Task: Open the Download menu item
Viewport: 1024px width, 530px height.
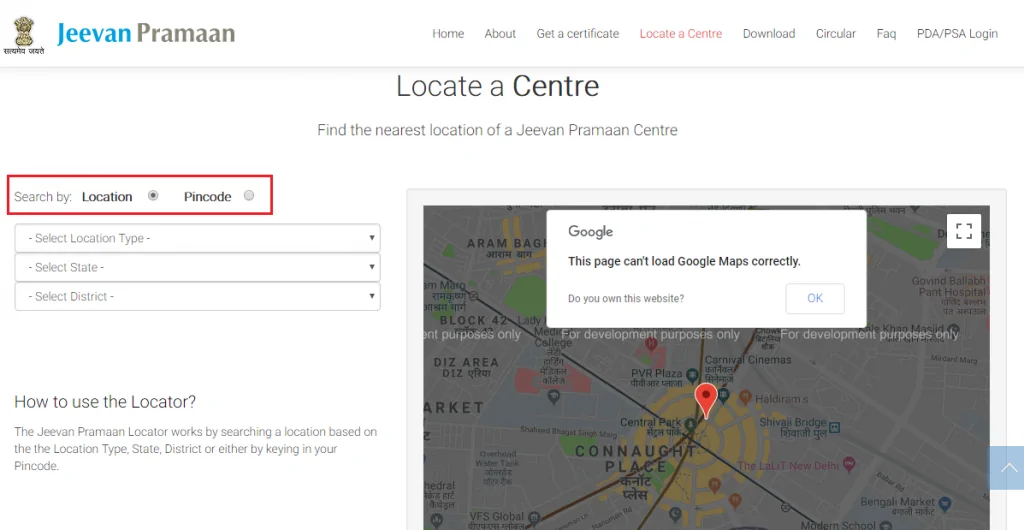Action: [769, 34]
